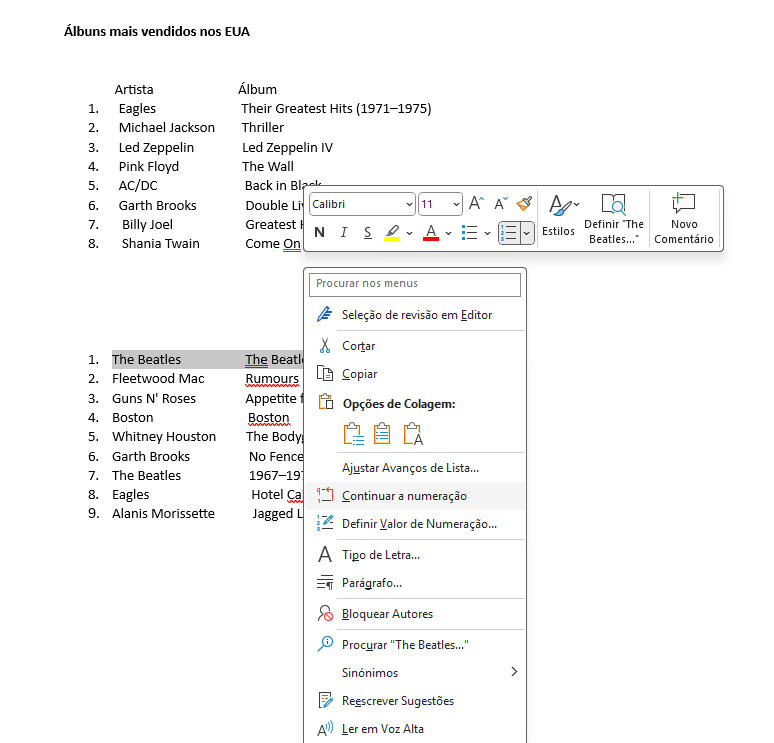Click Novo Comentário icon

(x=684, y=204)
